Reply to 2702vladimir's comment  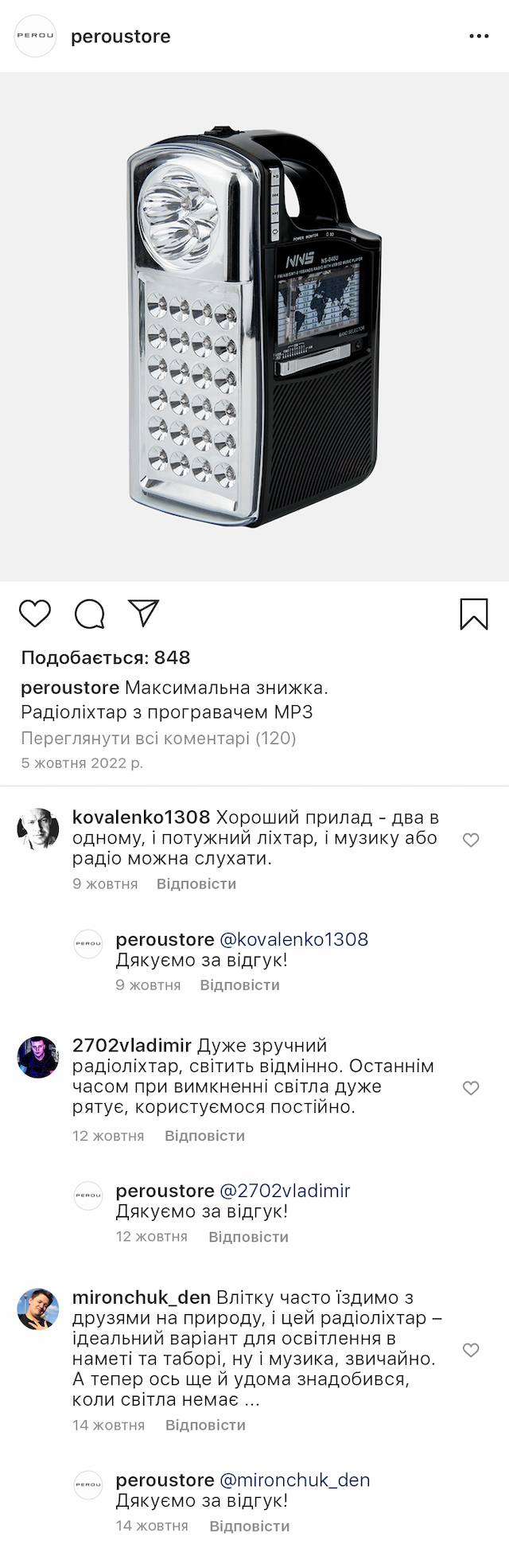pyautogui.click(x=204, y=1136)
